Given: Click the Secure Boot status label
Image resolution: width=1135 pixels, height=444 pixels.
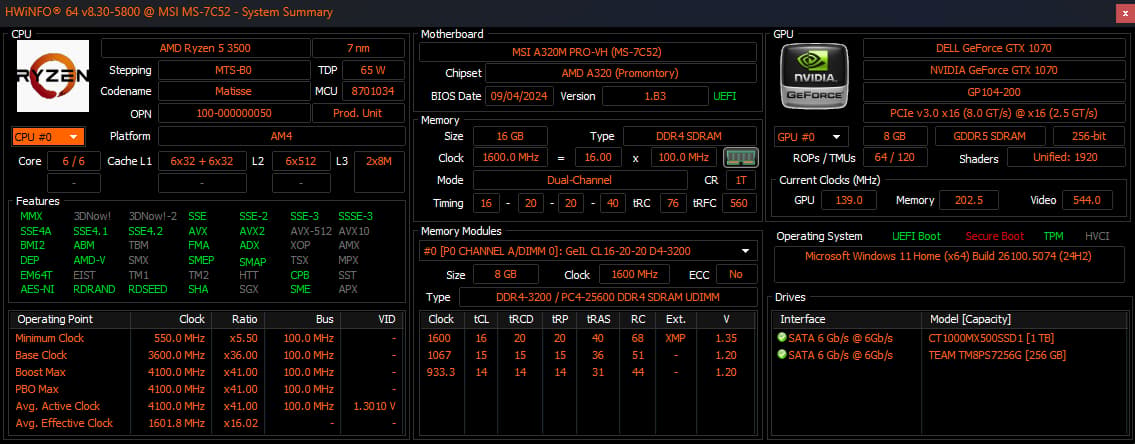Looking at the screenshot, I should tap(995, 236).
